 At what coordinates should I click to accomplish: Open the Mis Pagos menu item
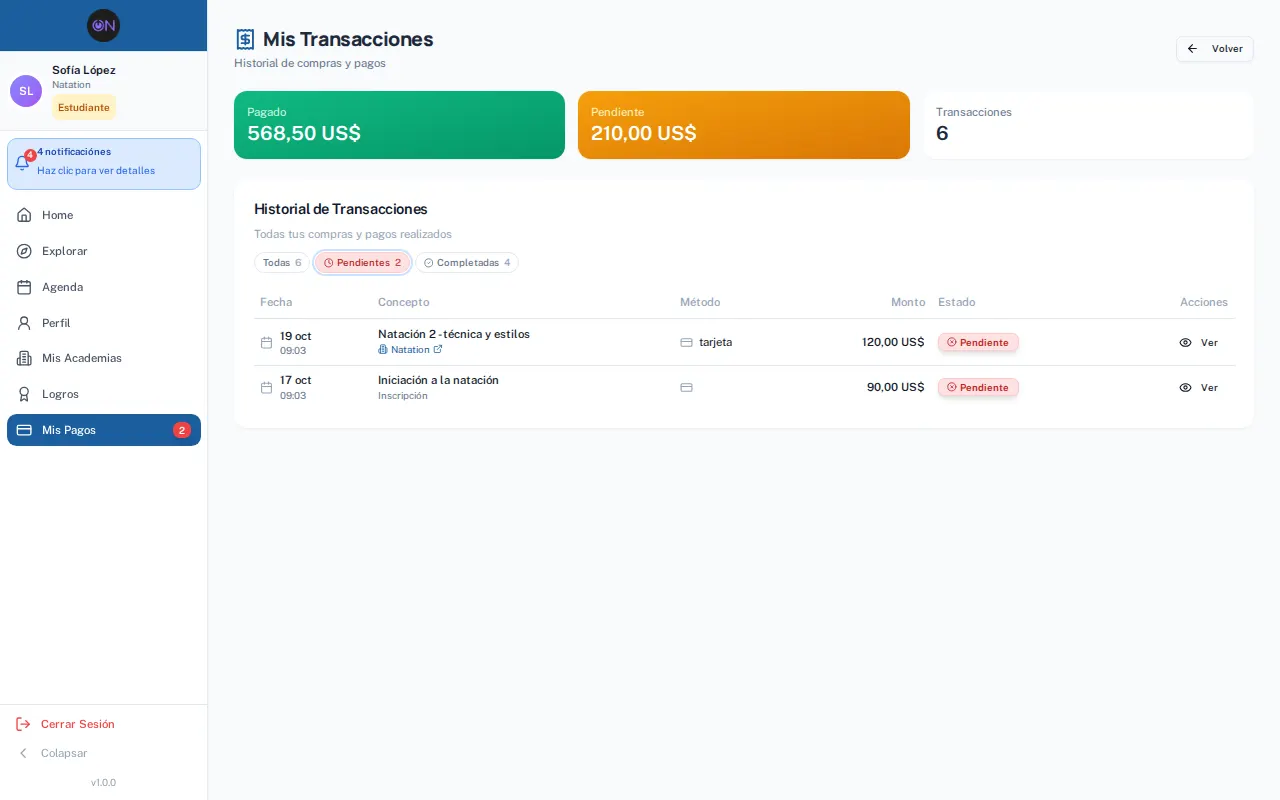[104, 430]
